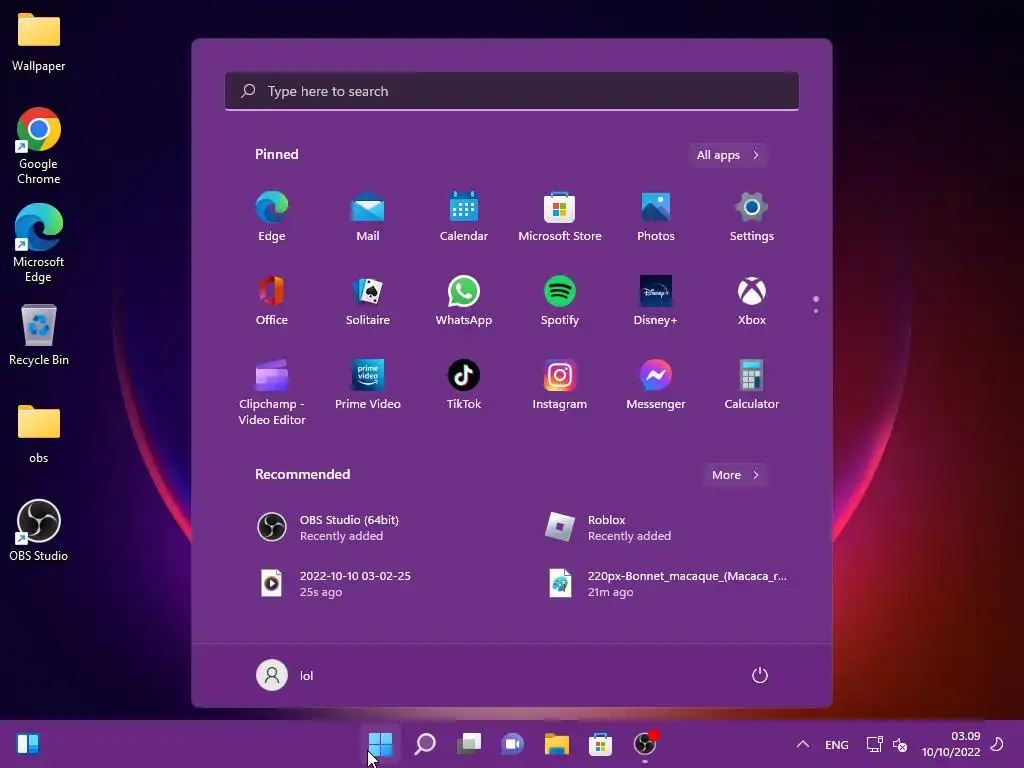Click the focus assist moon icon

pyautogui.click(x=997, y=744)
